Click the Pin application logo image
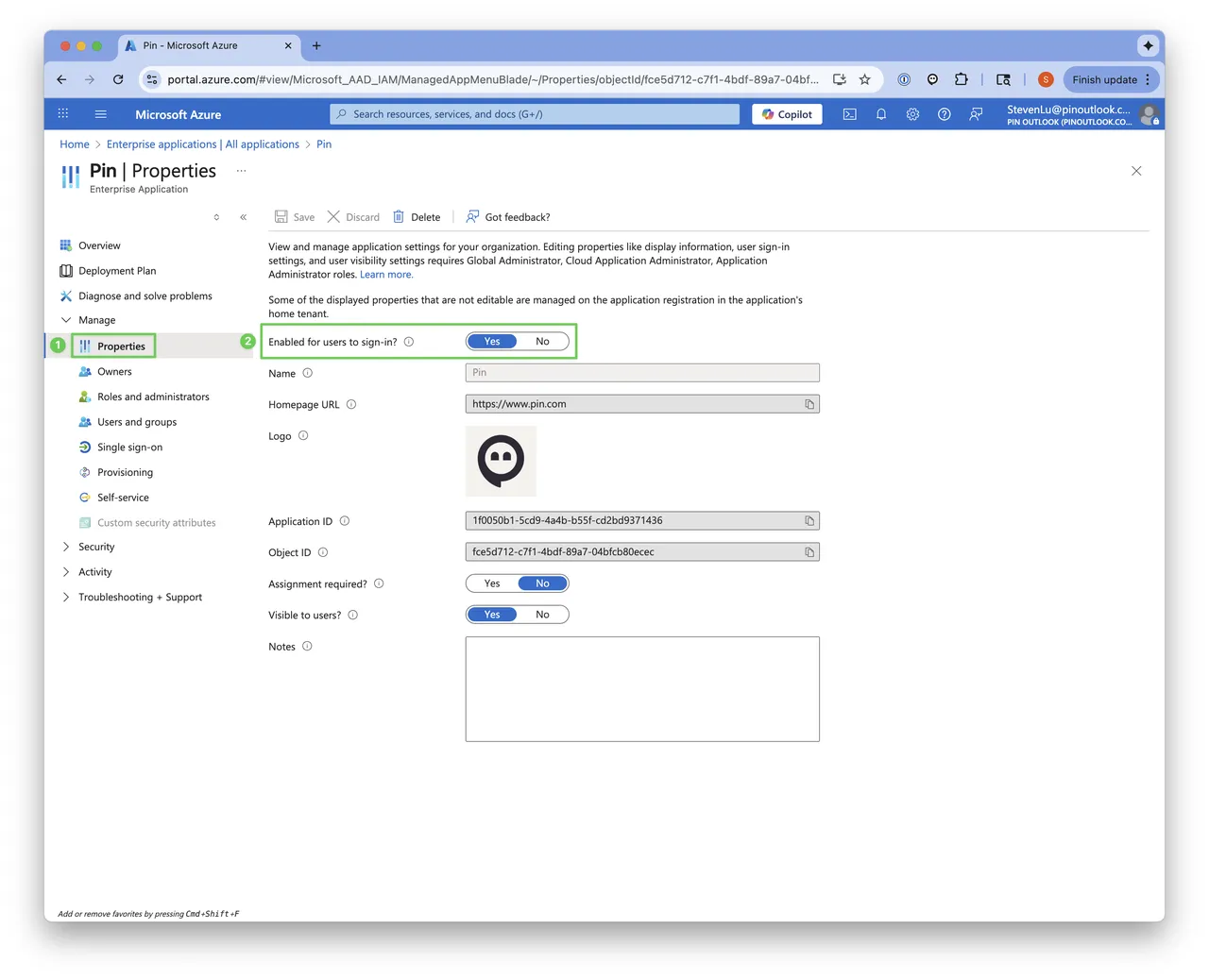Screen dimensions: 1209x980 tap(501, 461)
